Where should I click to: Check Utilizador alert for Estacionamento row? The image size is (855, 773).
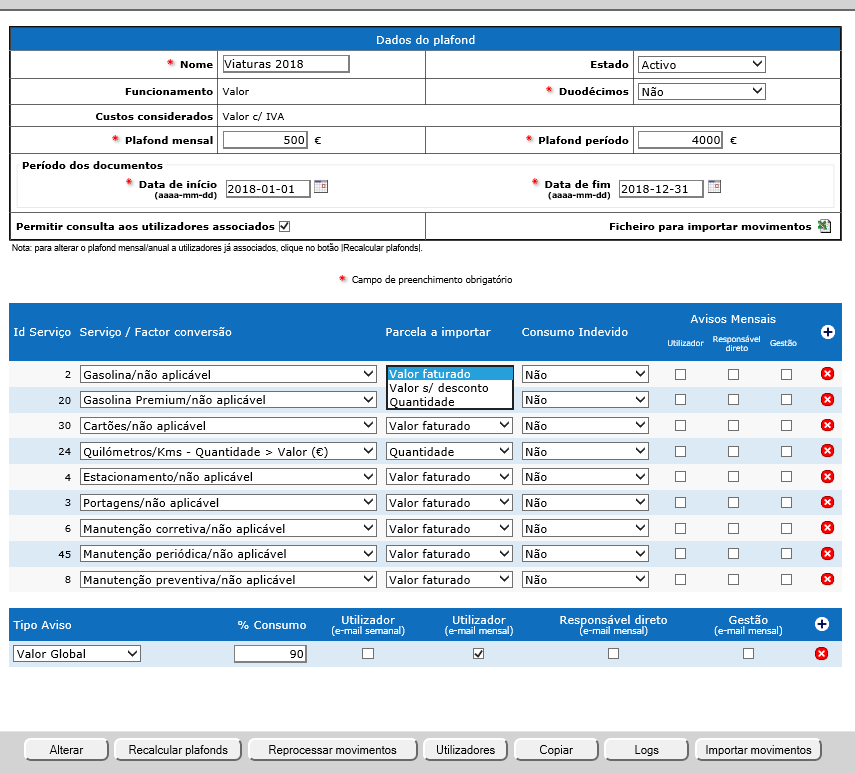[681, 477]
